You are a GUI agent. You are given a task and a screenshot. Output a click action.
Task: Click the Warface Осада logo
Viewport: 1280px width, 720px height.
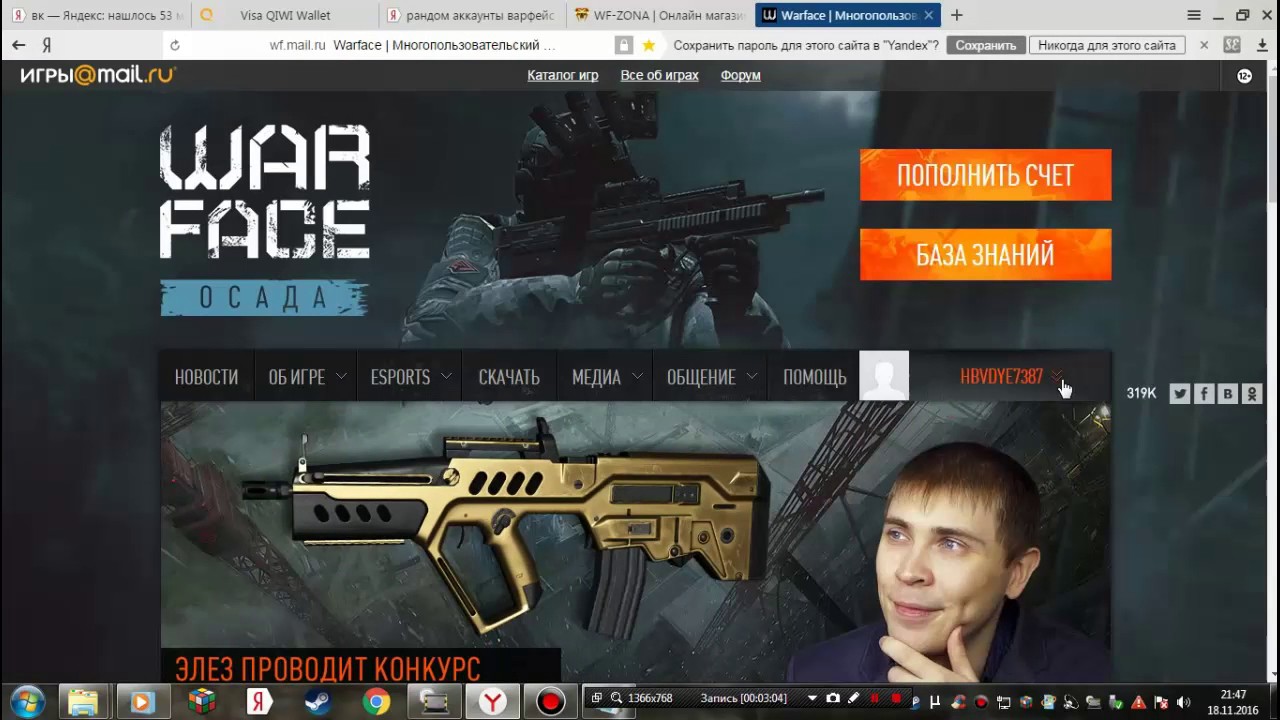265,219
